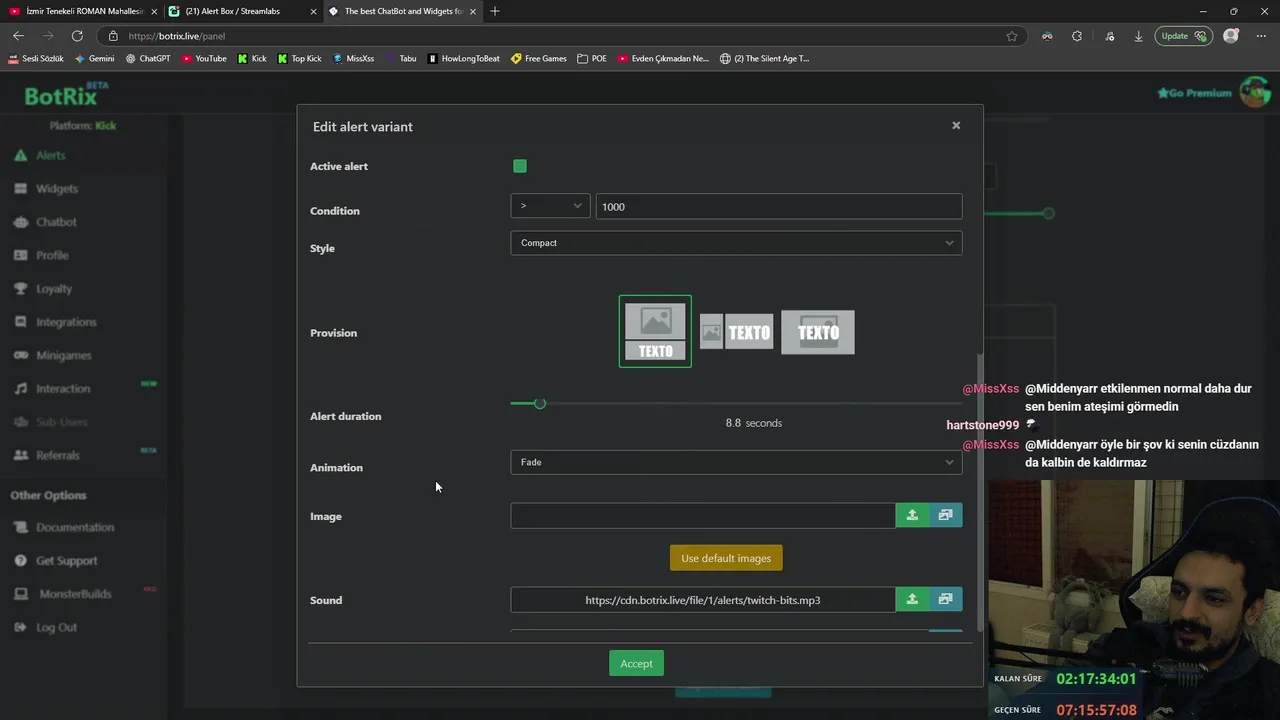Click the Minigames gamepad icon

(20, 355)
